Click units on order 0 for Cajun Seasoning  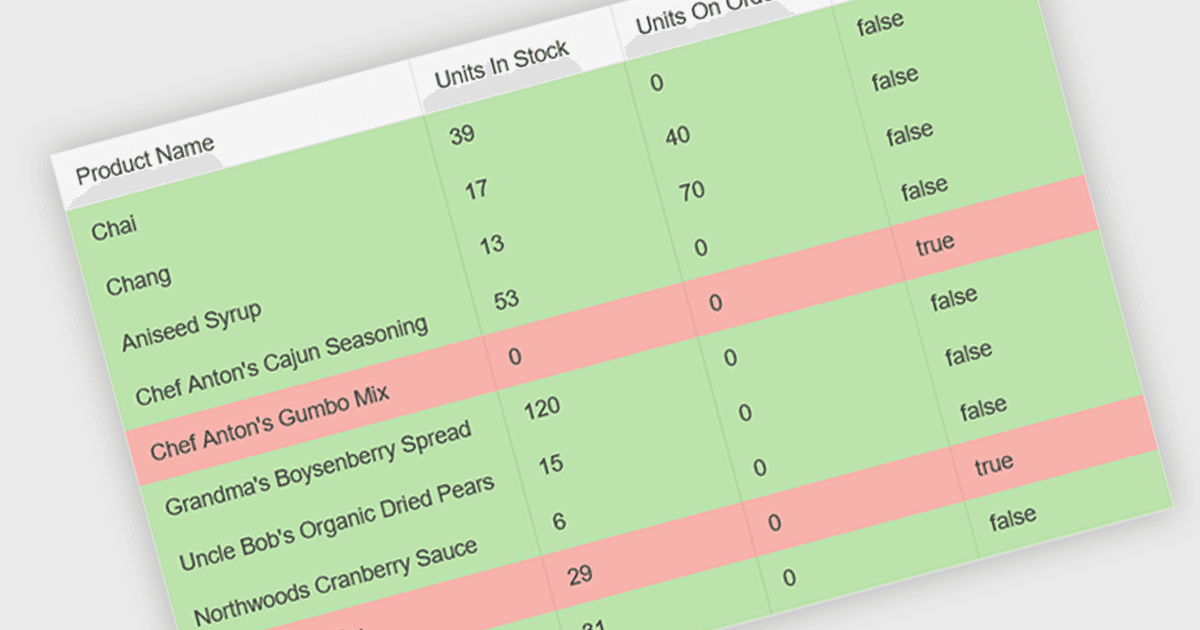(701, 247)
